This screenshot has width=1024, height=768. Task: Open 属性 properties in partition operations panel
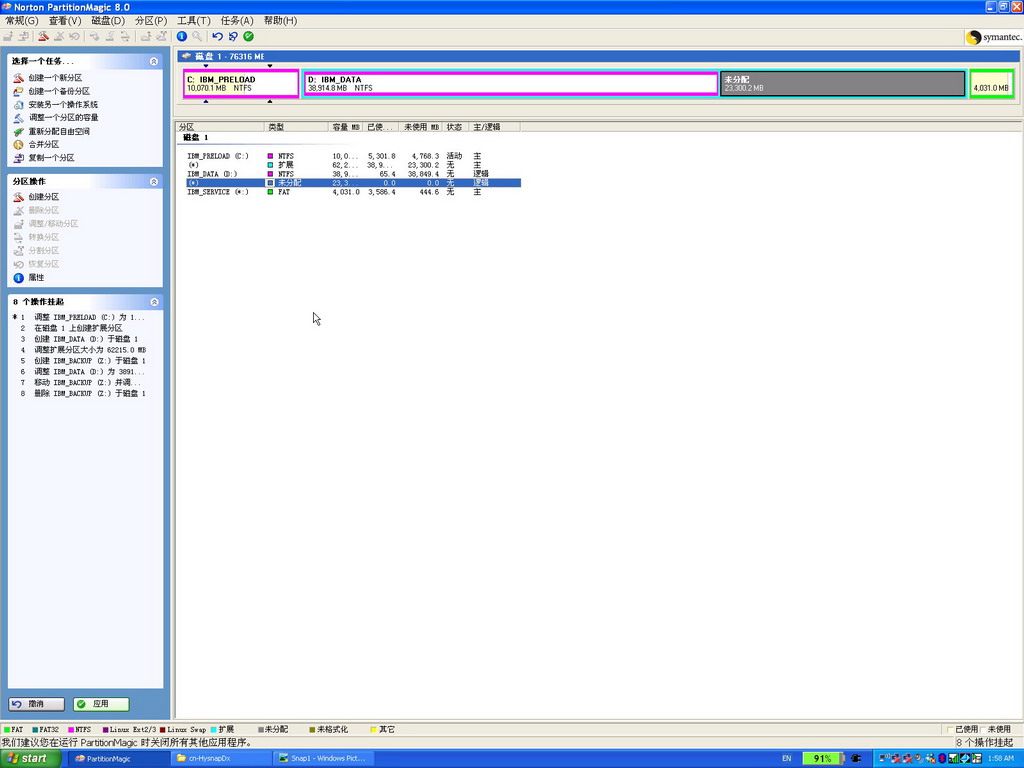point(36,277)
